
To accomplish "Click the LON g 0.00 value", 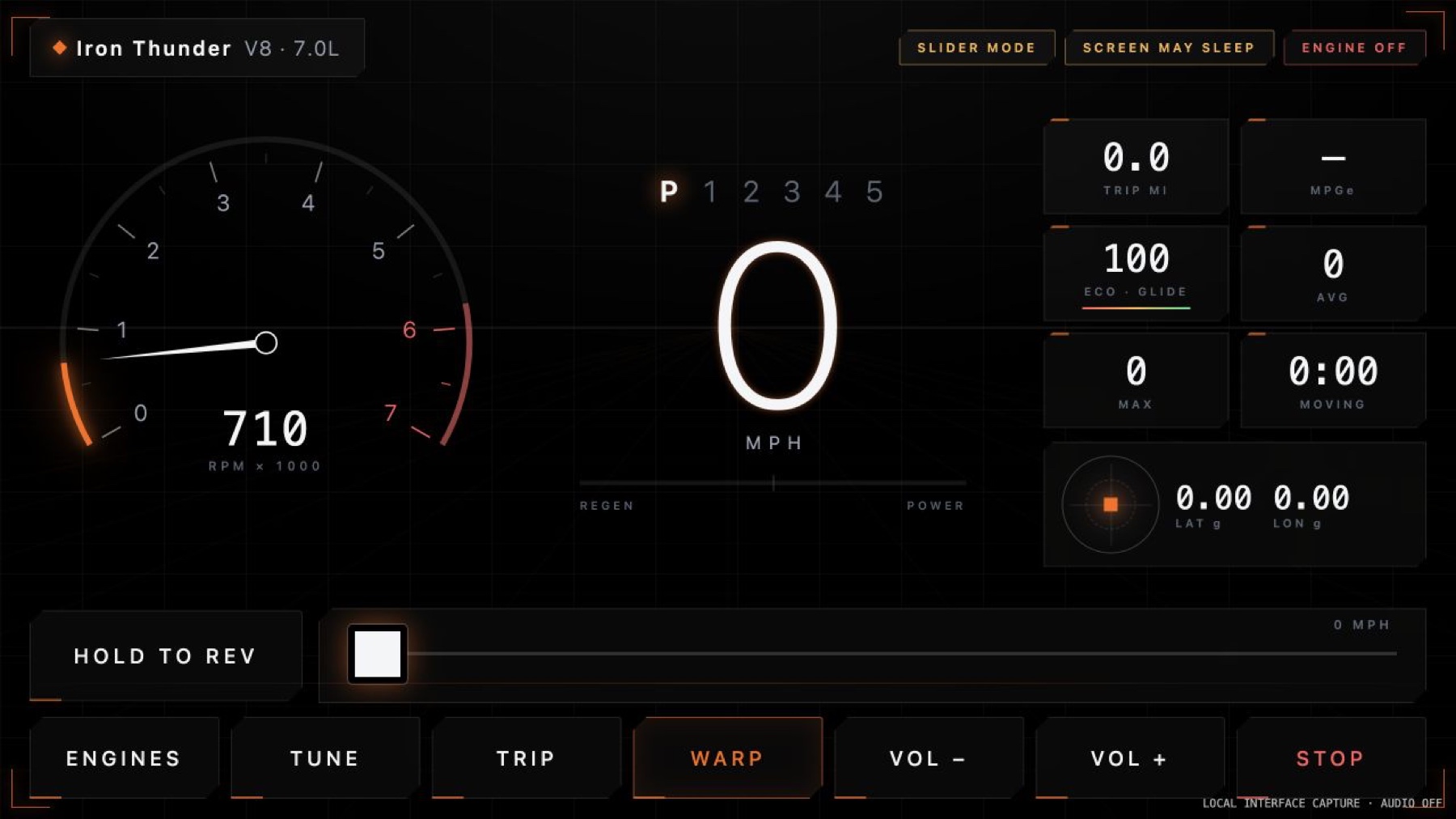I will tap(1311, 498).
